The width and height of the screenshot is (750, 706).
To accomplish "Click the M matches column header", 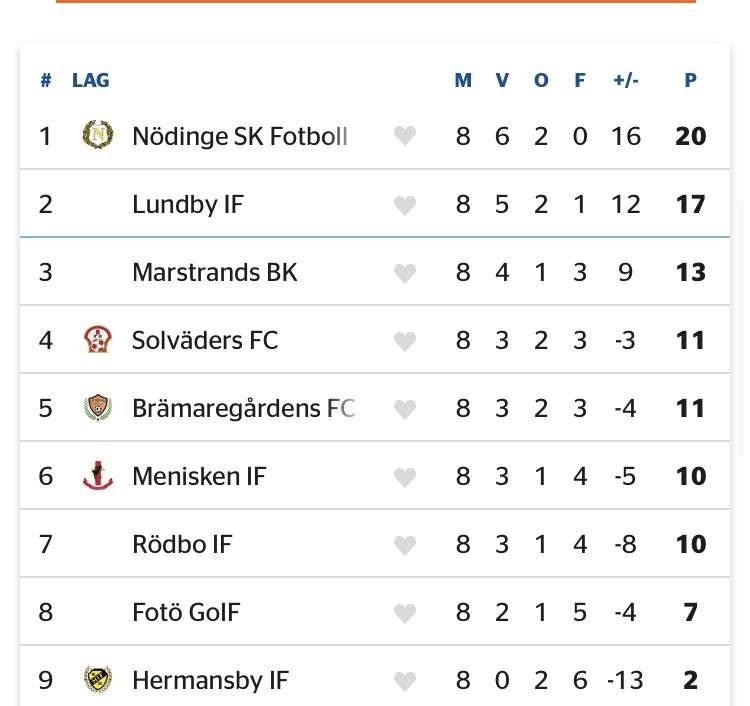I will (x=463, y=80).
